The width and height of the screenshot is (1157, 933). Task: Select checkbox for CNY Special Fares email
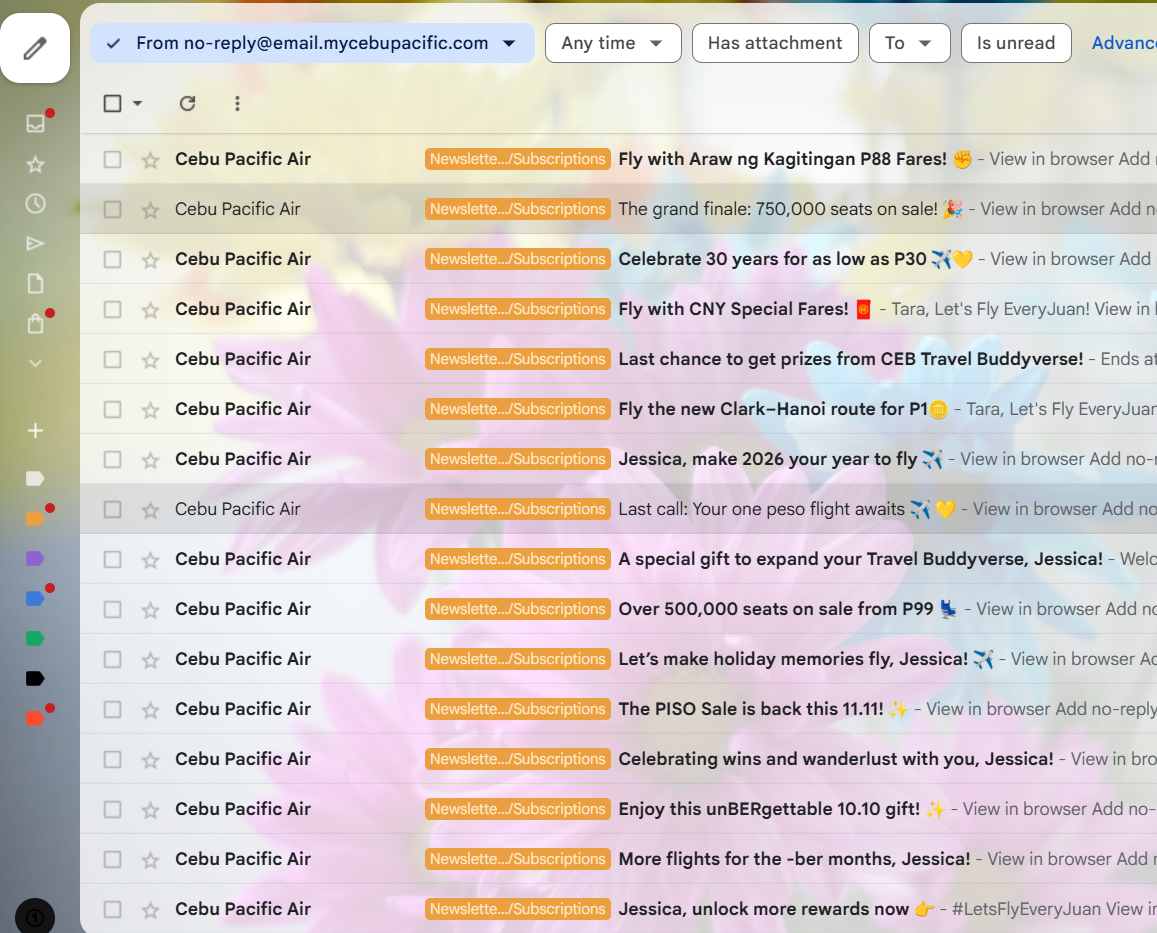(112, 309)
